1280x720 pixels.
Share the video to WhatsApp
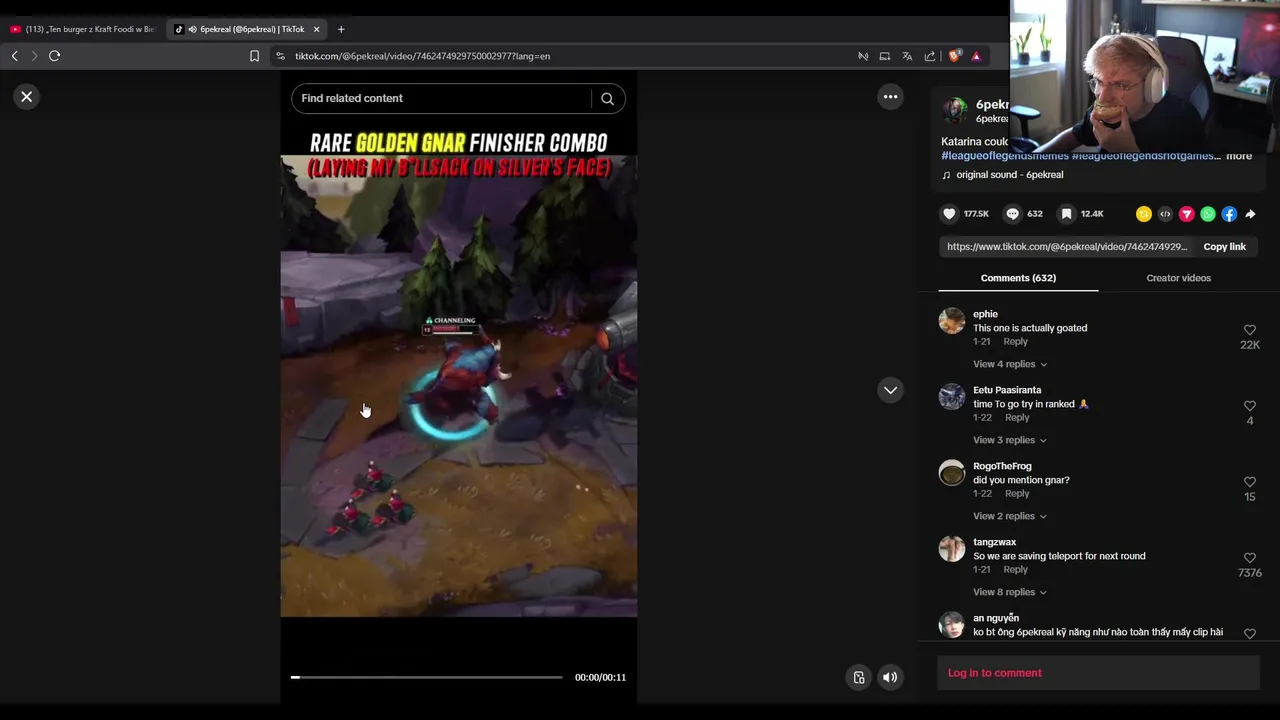1208,214
